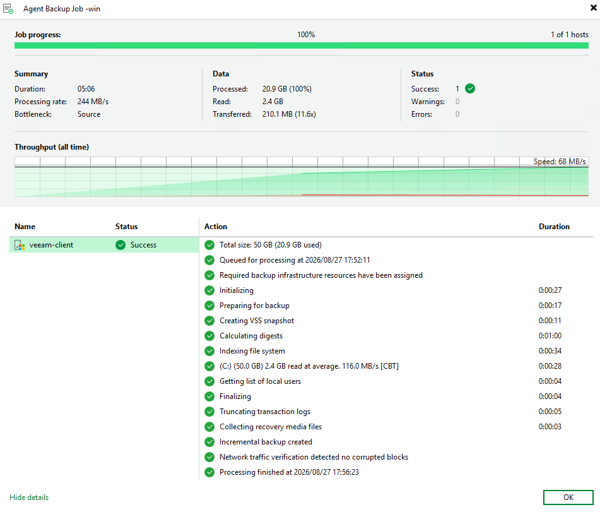Click the 0:00:27 duration of Initializing
The height and width of the screenshot is (512, 600).
[550, 290]
